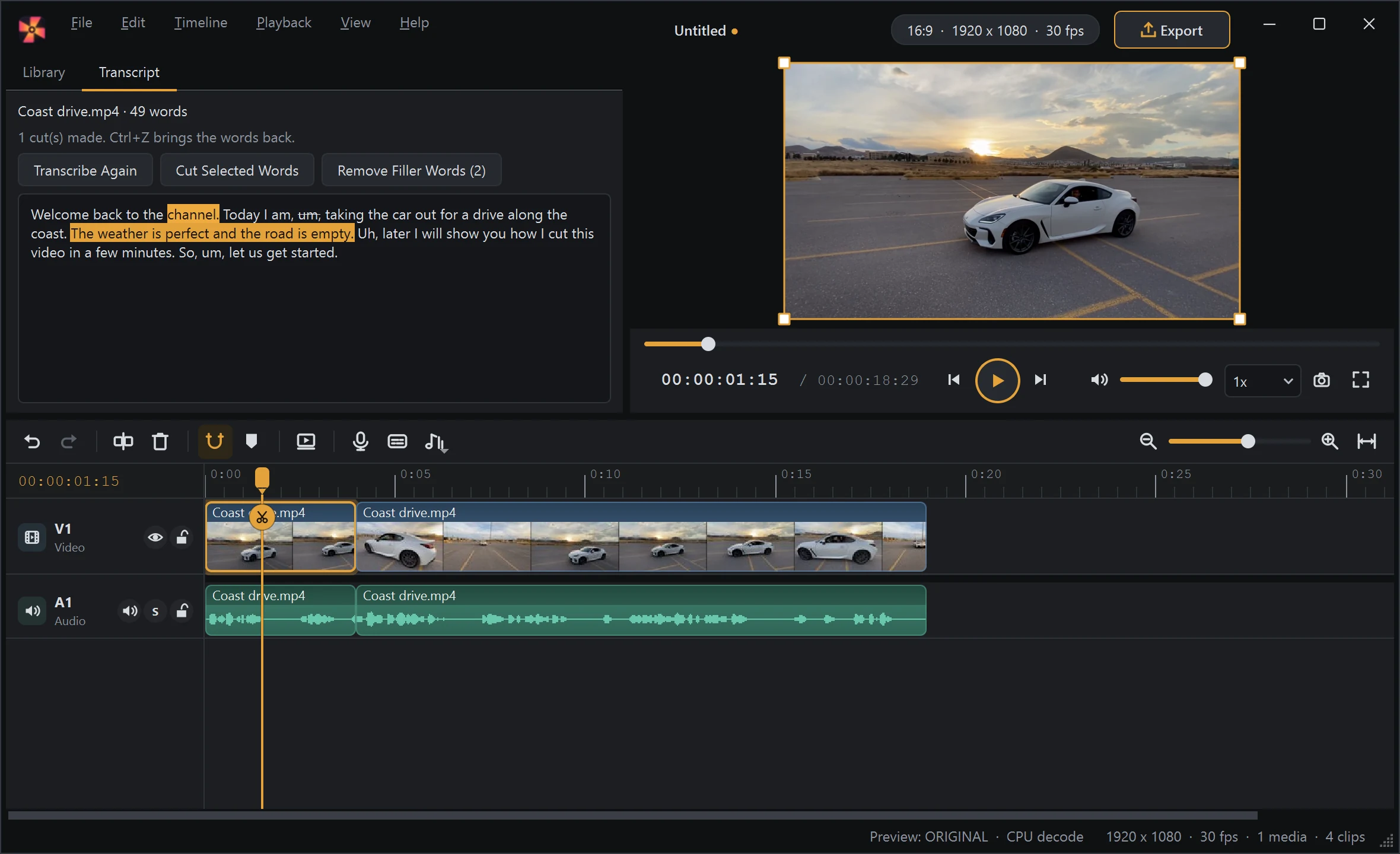Image resolution: width=1400 pixels, height=854 pixels.
Task: Enter fullscreen preview
Action: (x=1361, y=380)
